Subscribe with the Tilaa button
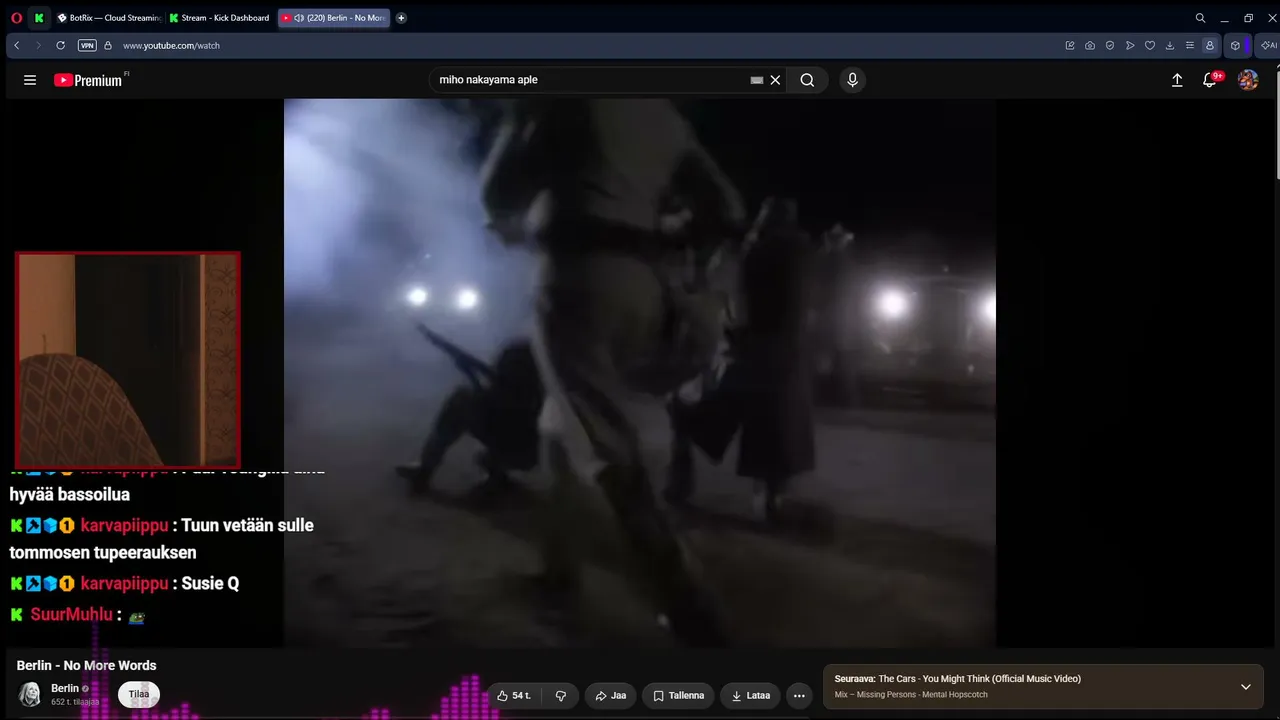This screenshot has height=720, width=1280. [x=139, y=695]
